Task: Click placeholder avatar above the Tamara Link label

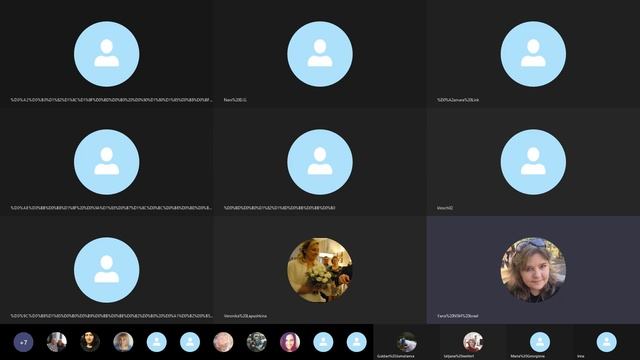Action: click(x=533, y=54)
